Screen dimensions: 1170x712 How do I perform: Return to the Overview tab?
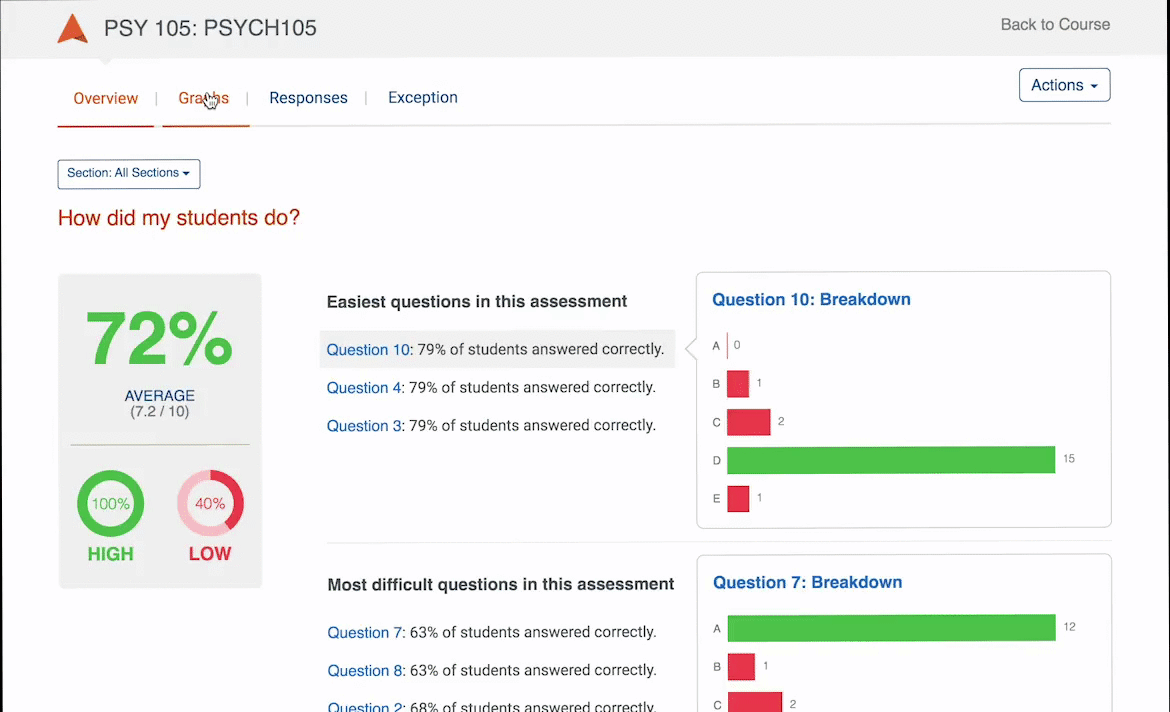point(105,98)
